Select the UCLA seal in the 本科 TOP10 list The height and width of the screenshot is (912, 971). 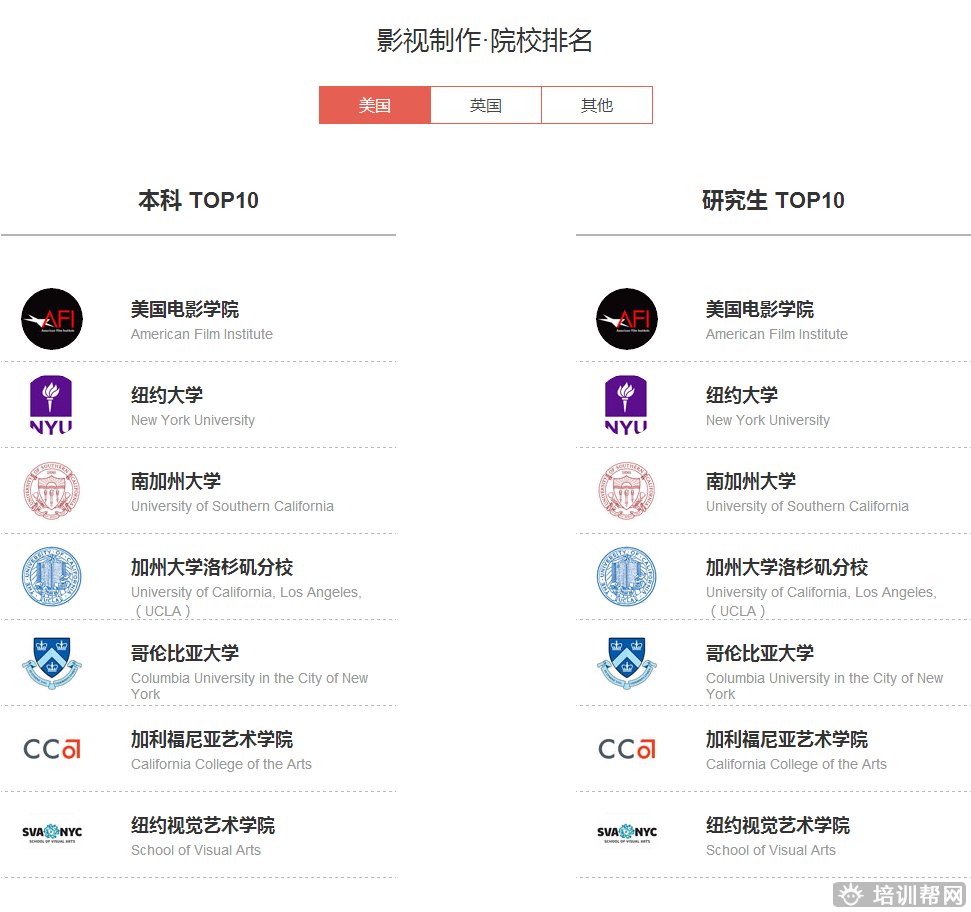52,576
